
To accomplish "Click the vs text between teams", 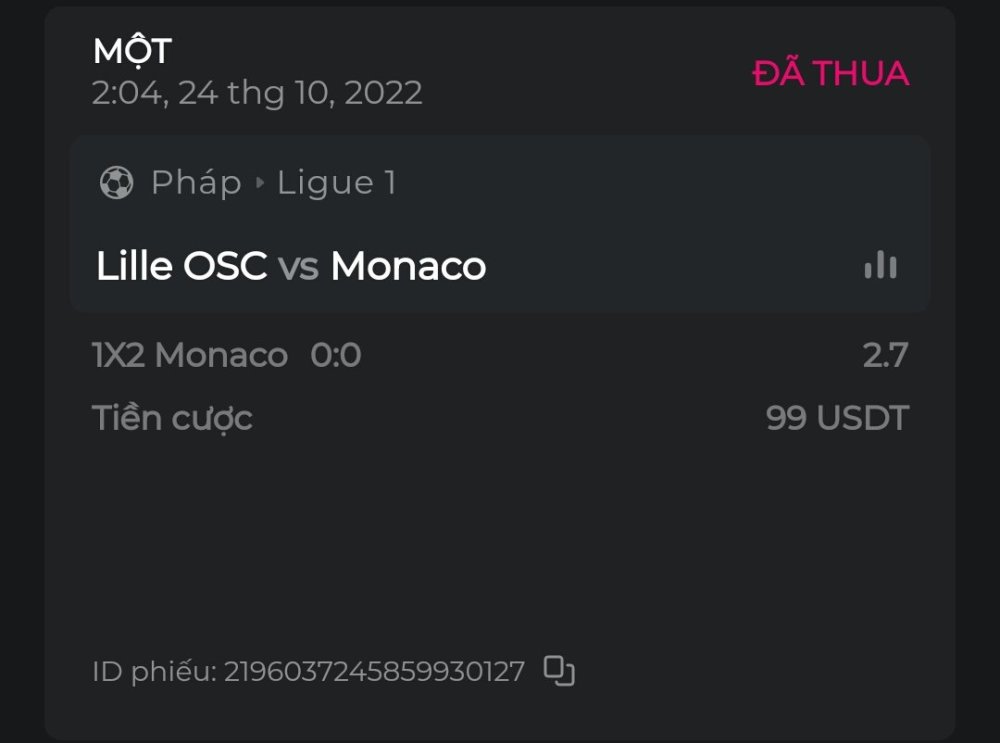I will (x=298, y=267).
